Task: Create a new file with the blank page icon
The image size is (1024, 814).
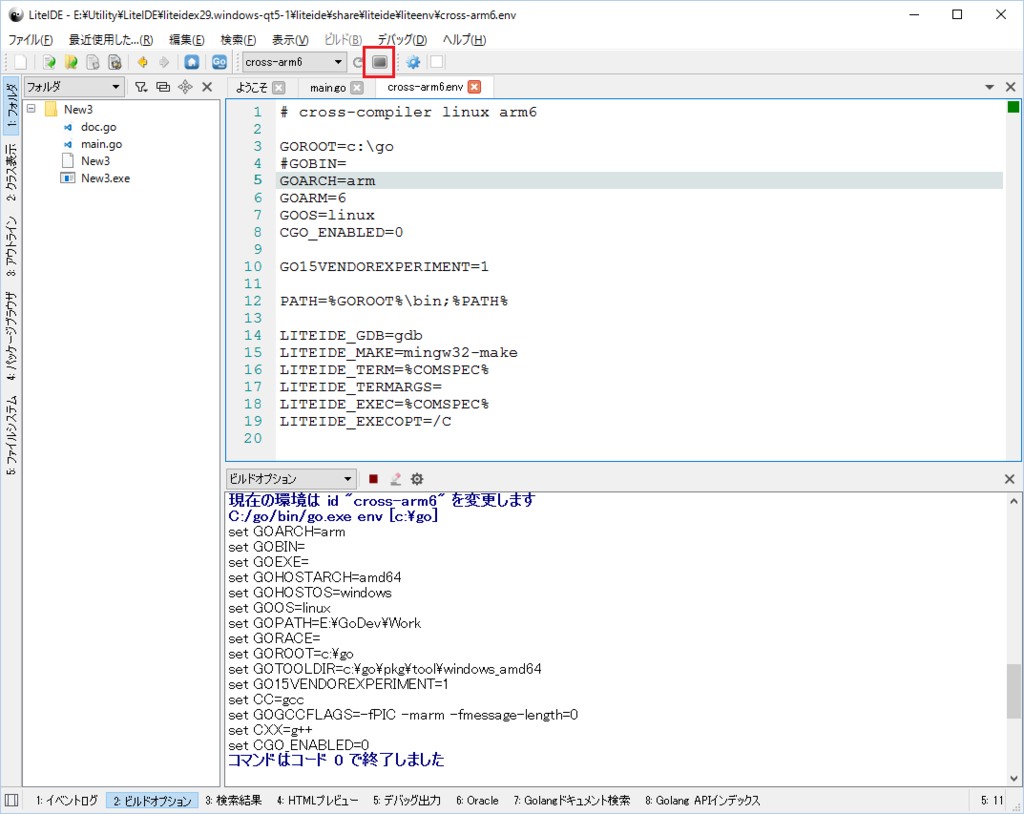Action: 21,62
